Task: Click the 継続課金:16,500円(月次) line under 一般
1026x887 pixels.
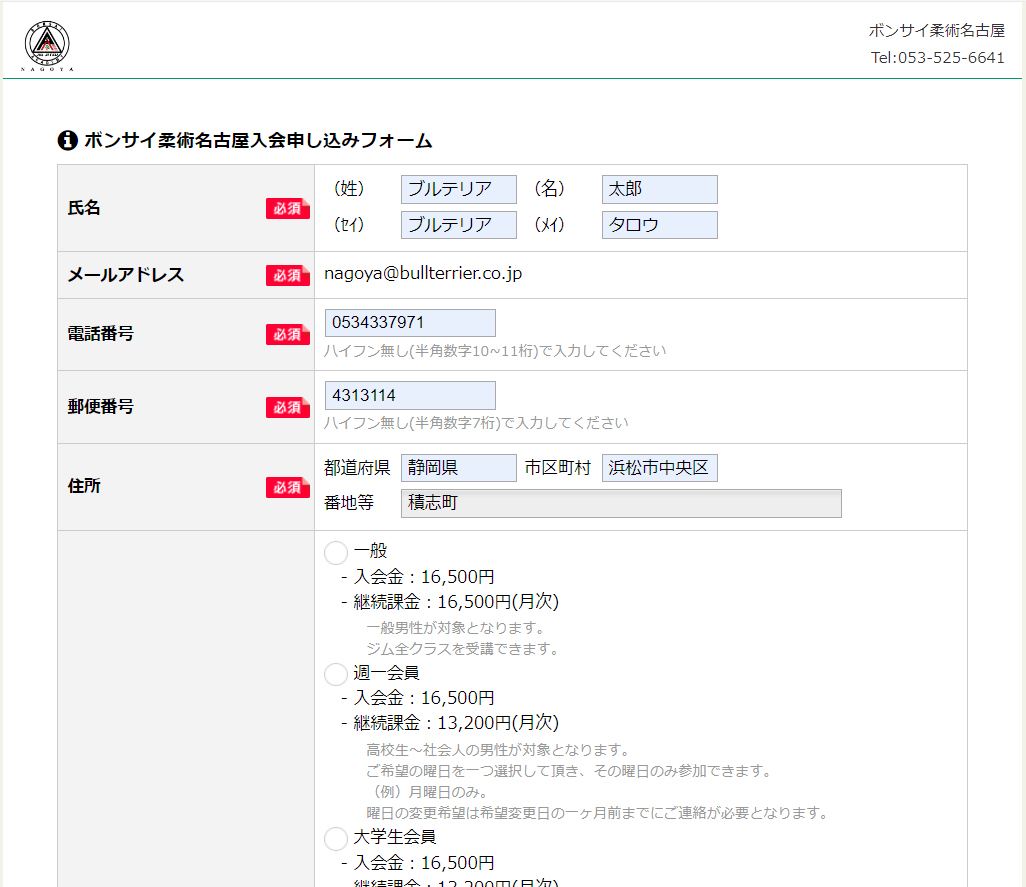Action: (x=456, y=602)
